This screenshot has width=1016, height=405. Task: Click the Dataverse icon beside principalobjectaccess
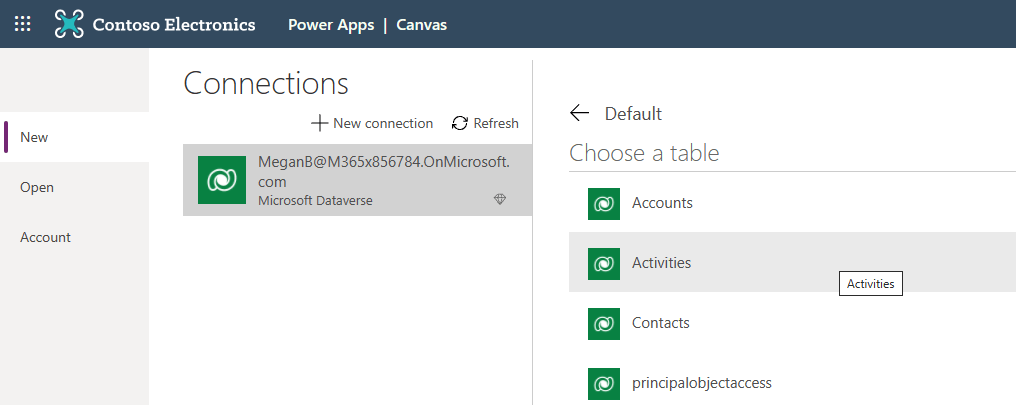click(604, 383)
